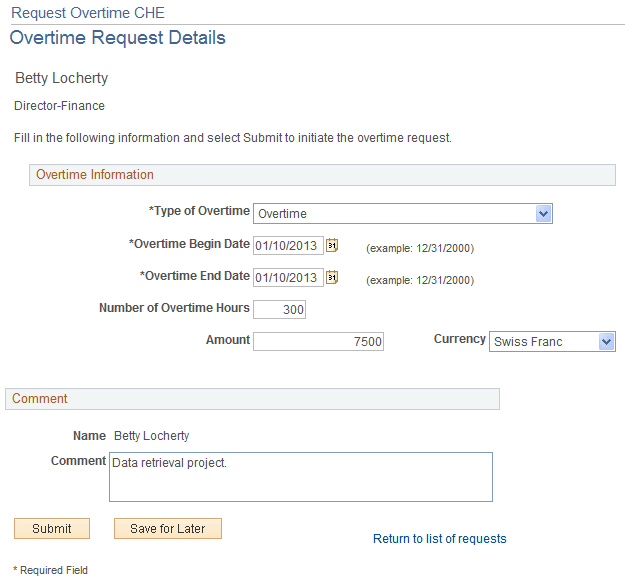Click the Required Field footnote
The width and height of the screenshot is (625, 580).
point(51,570)
